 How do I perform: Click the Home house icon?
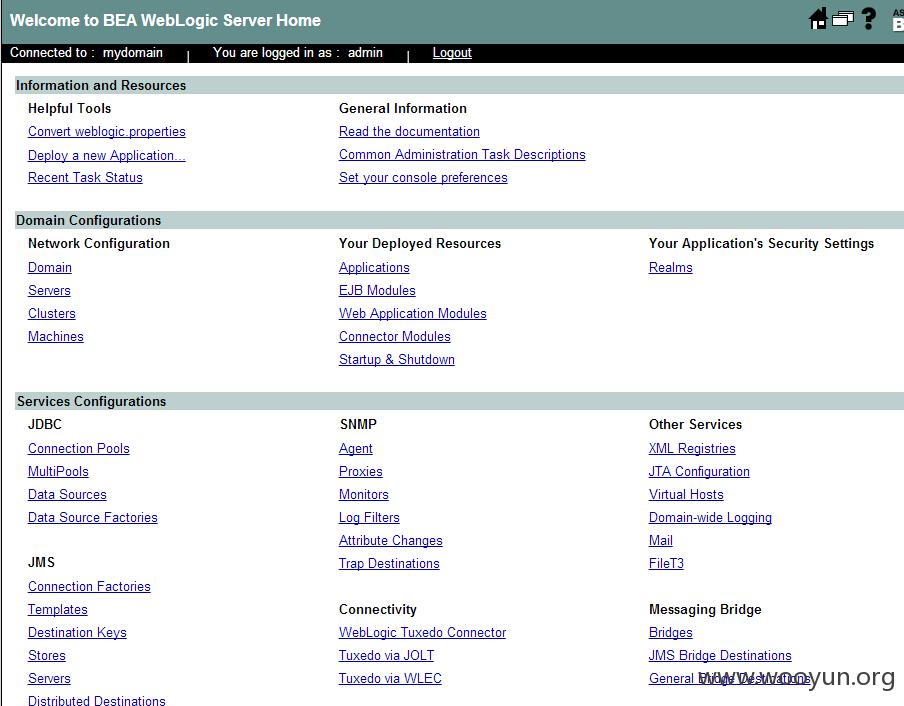(x=818, y=19)
